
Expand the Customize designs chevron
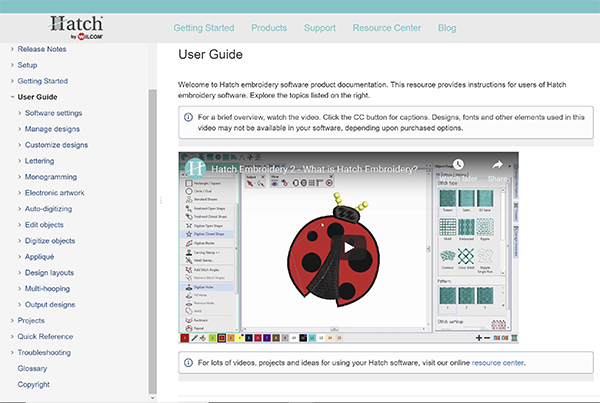point(20,145)
